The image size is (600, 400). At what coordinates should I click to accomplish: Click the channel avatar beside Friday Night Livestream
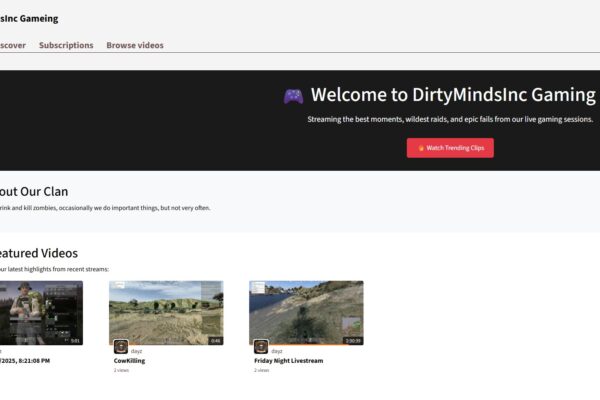pyautogui.click(x=261, y=347)
